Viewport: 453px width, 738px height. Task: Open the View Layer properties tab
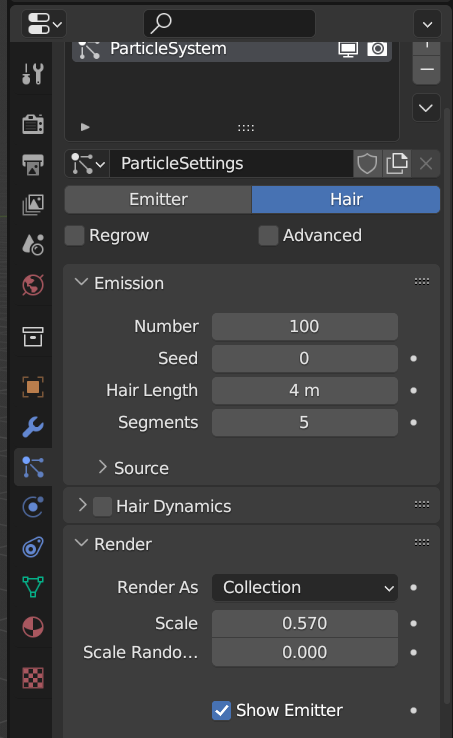pos(33,204)
